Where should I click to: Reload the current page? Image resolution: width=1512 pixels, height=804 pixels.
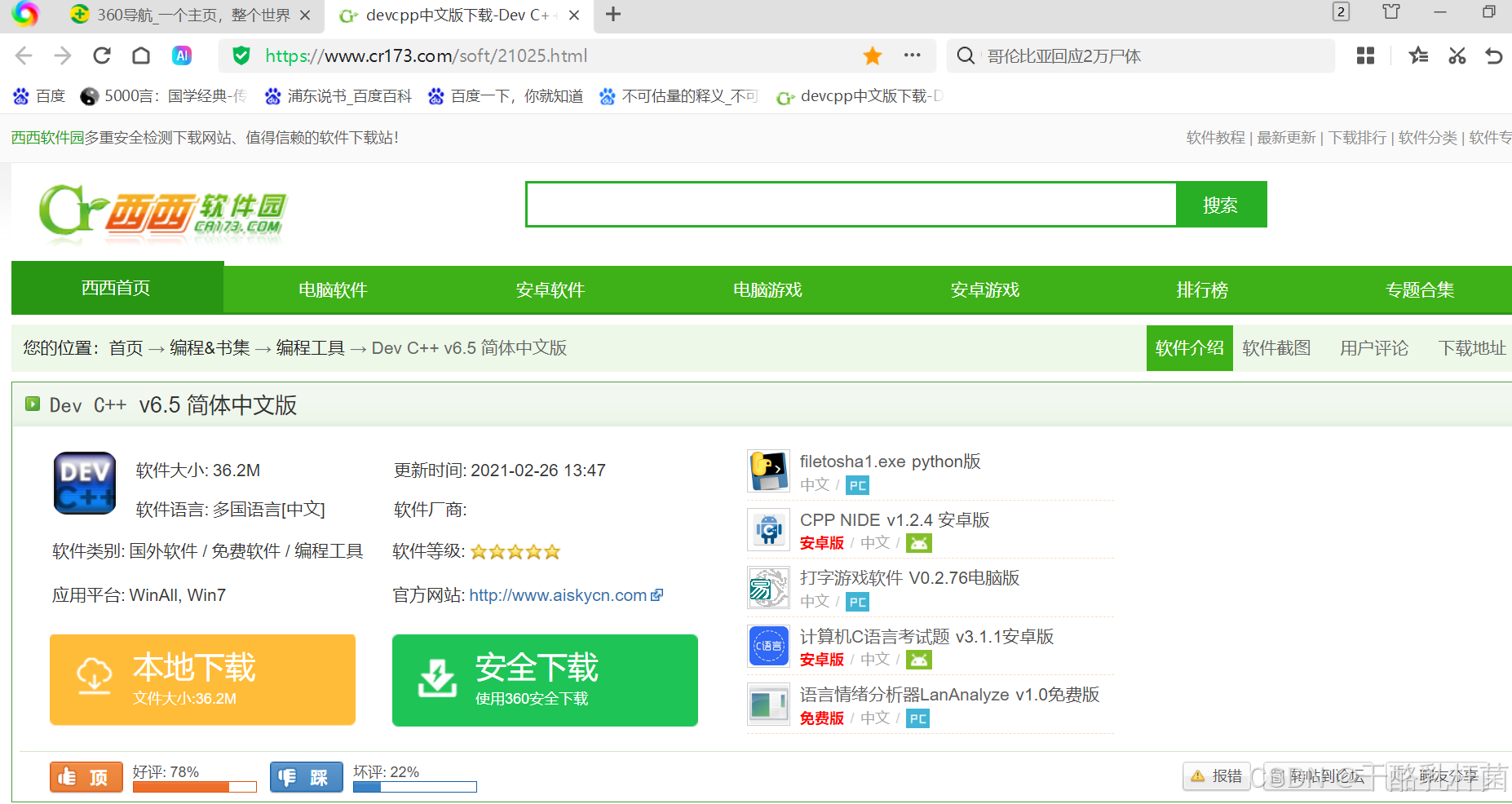[x=102, y=55]
